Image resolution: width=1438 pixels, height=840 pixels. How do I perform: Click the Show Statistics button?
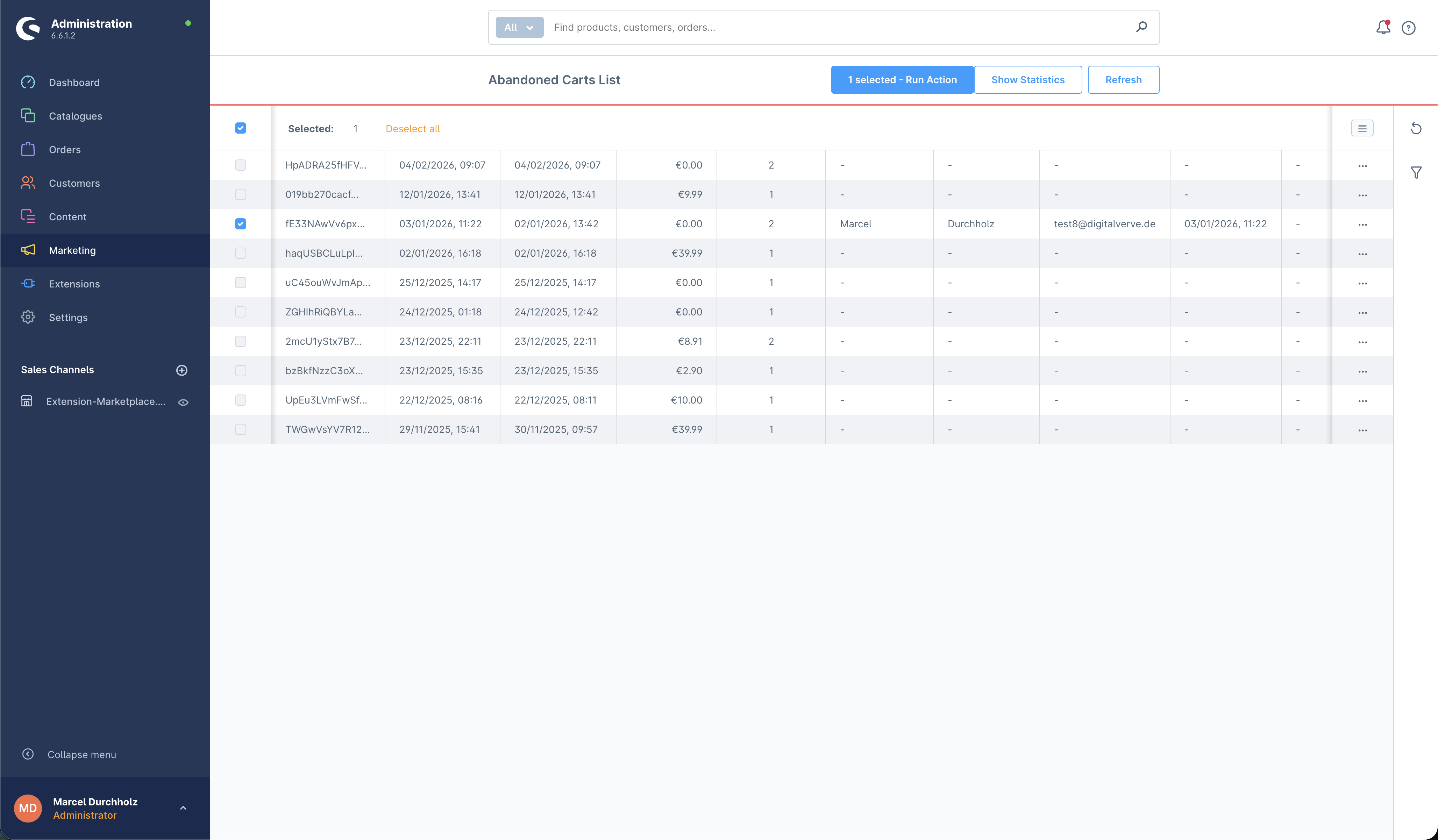coord(1027,80)
